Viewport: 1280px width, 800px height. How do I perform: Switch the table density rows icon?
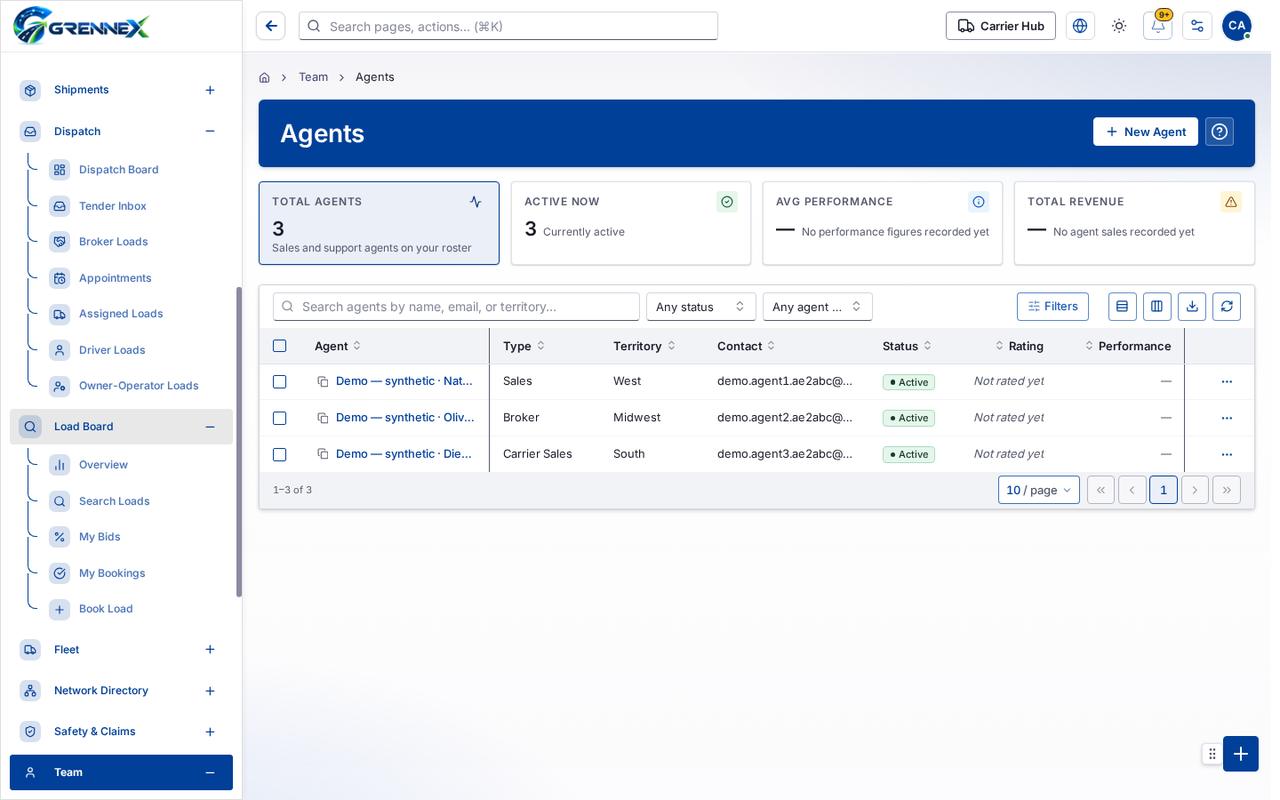[1122, 306]
